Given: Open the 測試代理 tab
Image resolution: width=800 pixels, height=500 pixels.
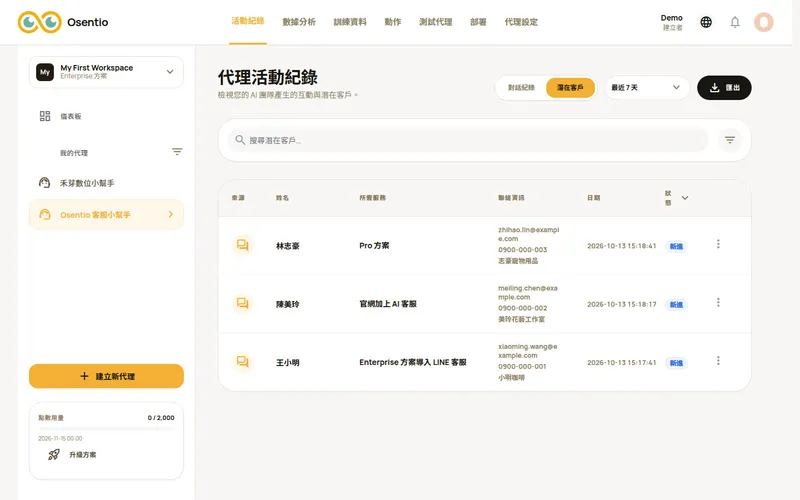Looking at the screenshot, I should point(436,22).
